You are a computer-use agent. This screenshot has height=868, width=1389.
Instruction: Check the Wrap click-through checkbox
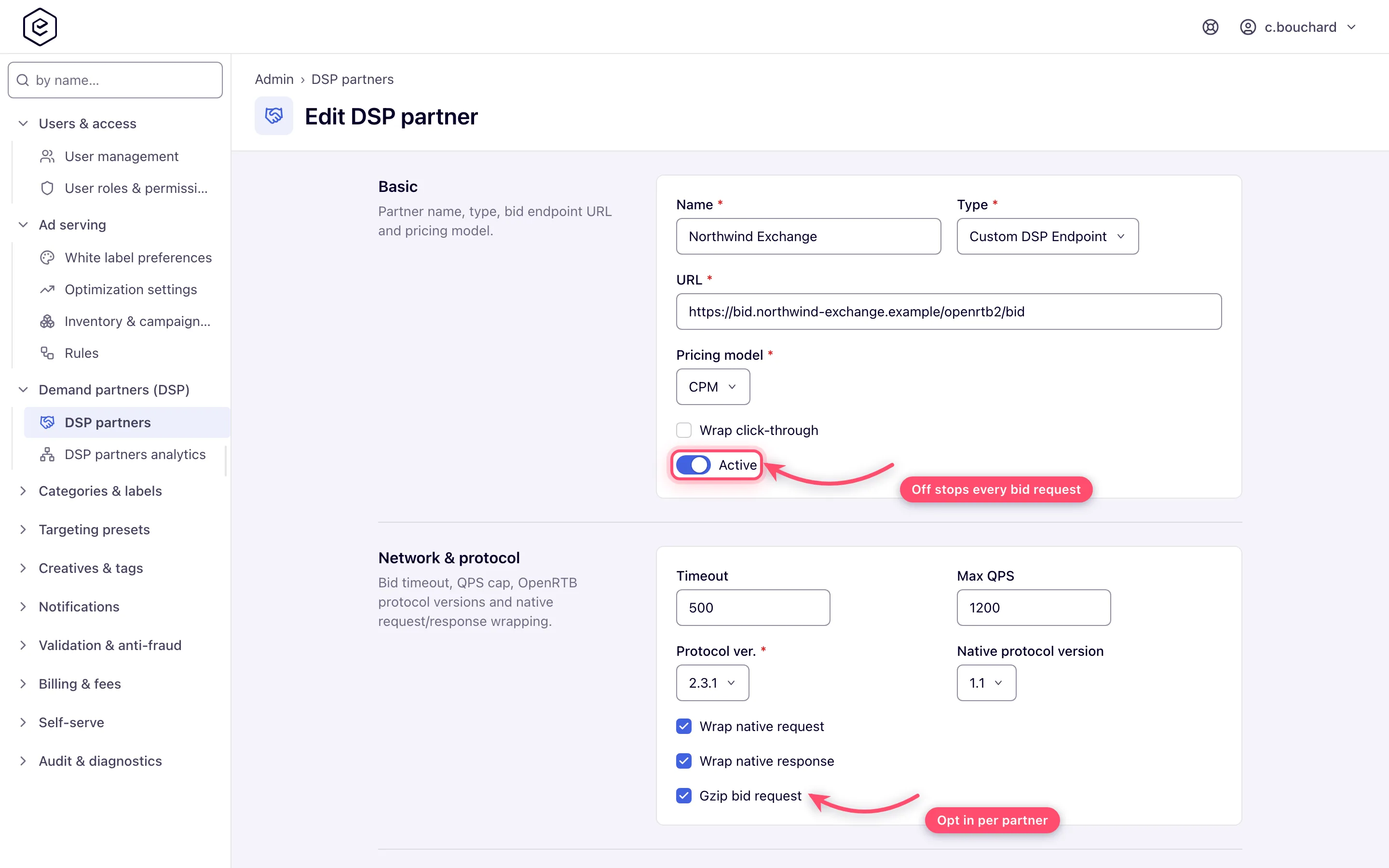[683, 430]
